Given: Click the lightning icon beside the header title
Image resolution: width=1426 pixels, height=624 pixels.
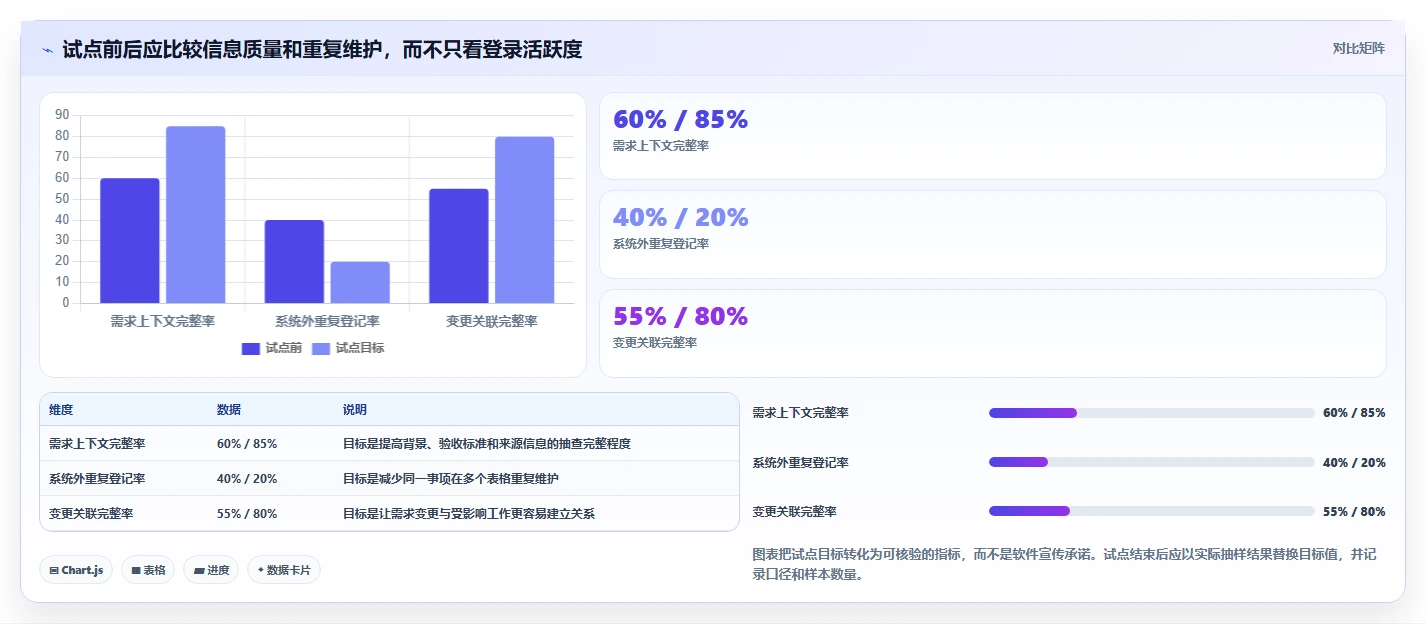Looking at the screenshot, I should click(x=48, y=49).
